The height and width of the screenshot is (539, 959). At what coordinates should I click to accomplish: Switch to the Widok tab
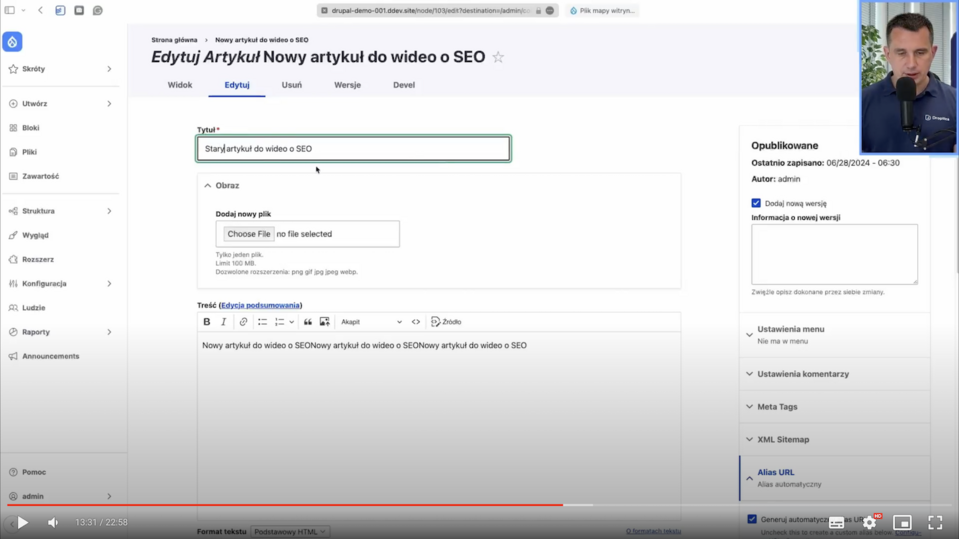(180, 85)
